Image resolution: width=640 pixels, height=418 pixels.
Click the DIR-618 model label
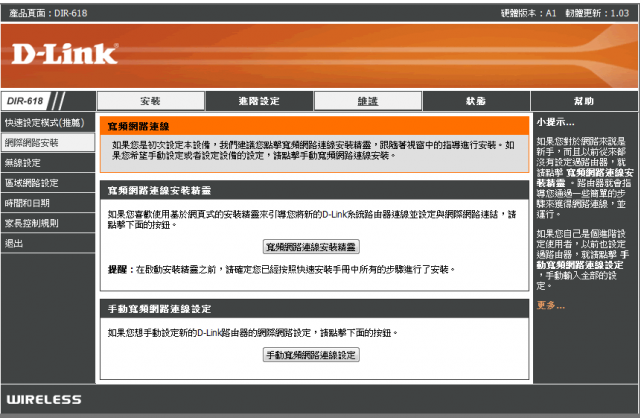(25, 101)
